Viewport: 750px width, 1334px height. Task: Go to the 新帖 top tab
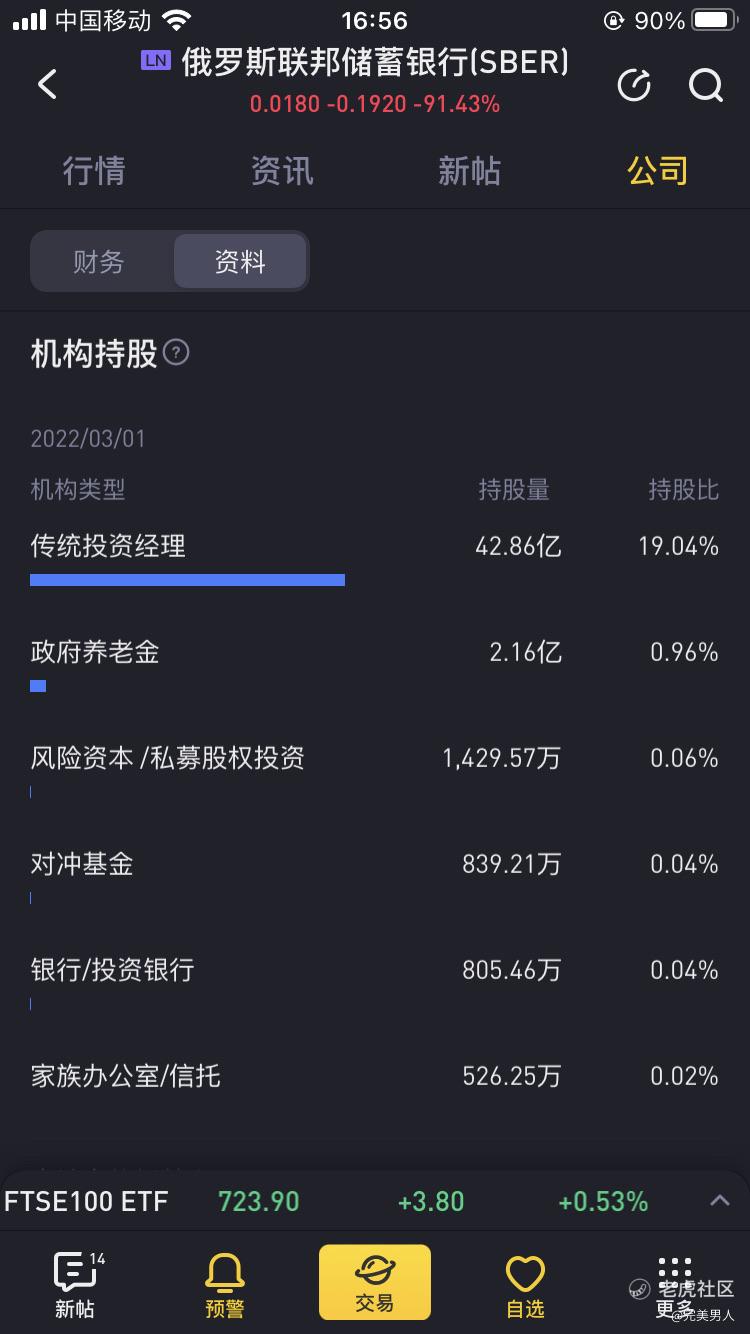pyautogui.click(x=469, y=171)
